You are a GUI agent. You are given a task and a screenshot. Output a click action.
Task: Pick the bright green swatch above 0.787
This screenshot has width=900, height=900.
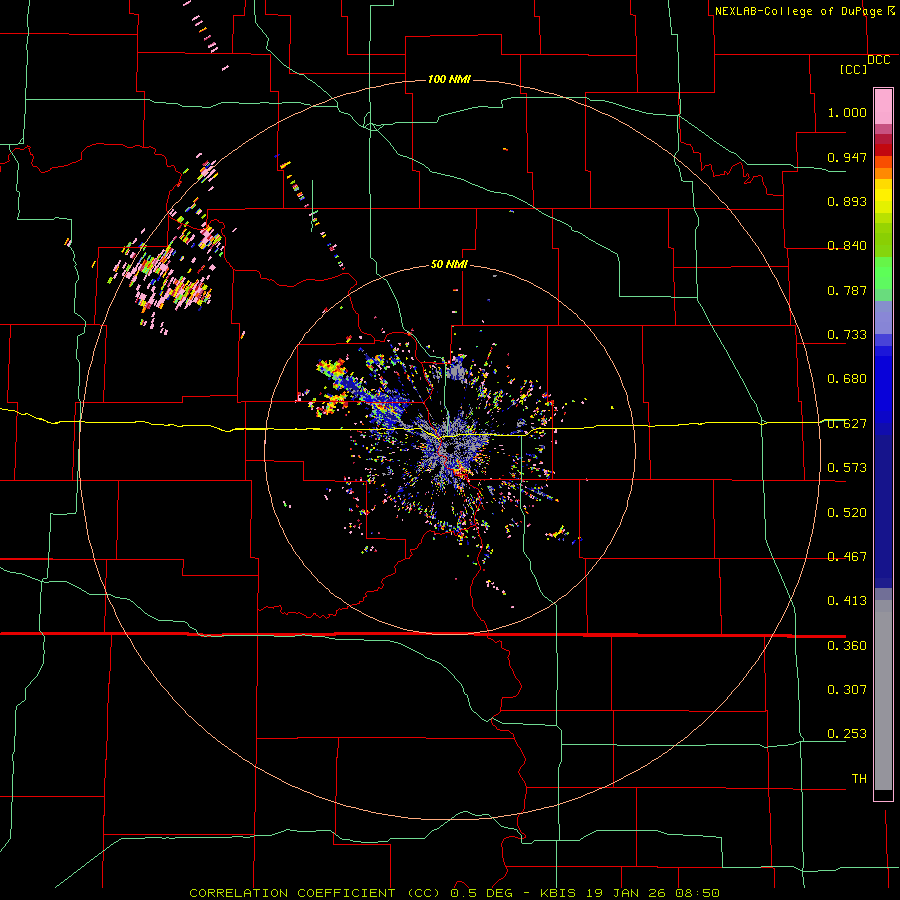[x=883, y=273]
